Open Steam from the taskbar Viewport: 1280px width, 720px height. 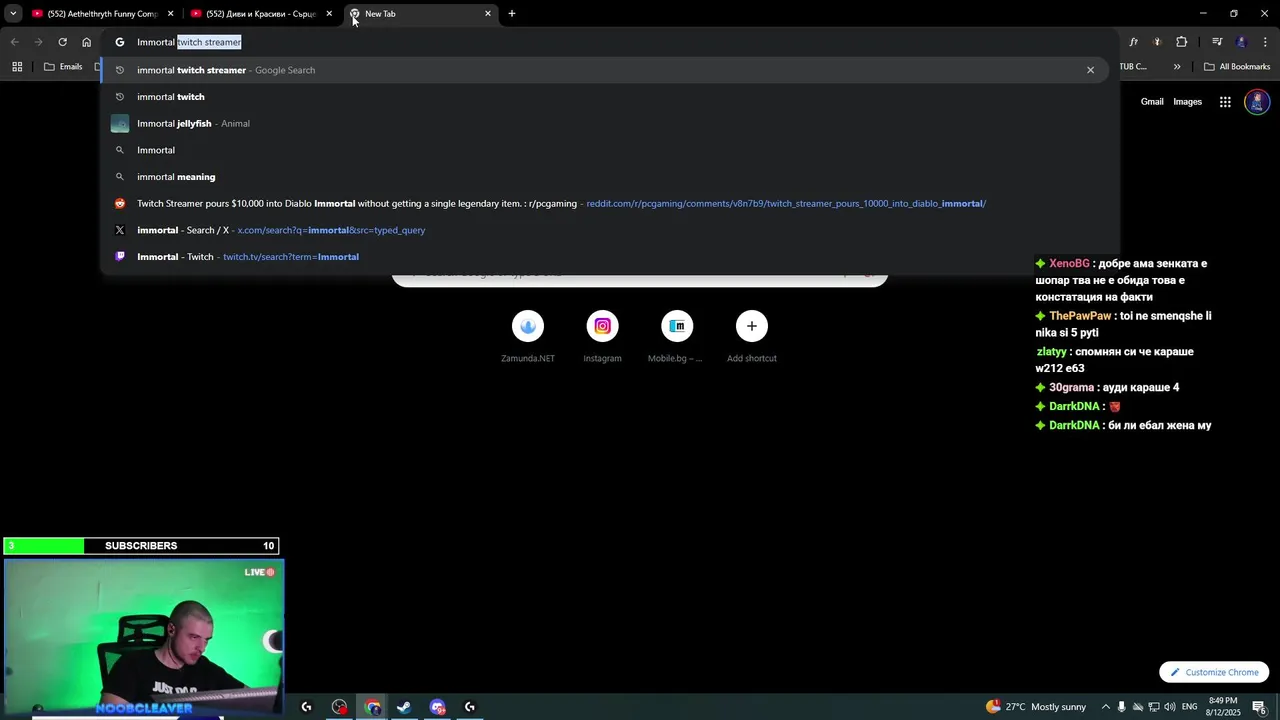click(x=404, y=707)
